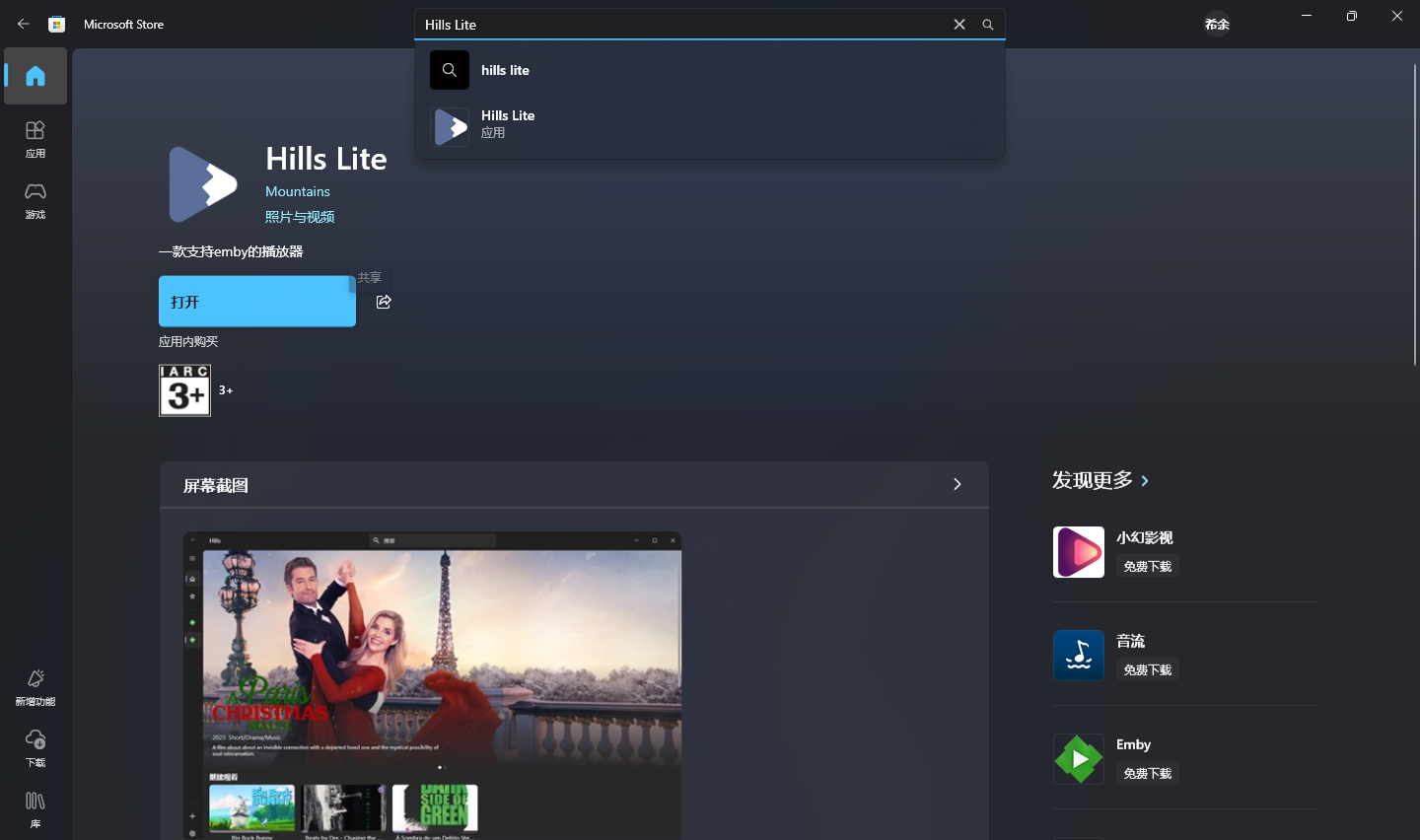Screen dimensions: 1420x840
Task: Click the magnifier search icon in search bar
Action: pyautogui.click(x=987, y=25)
